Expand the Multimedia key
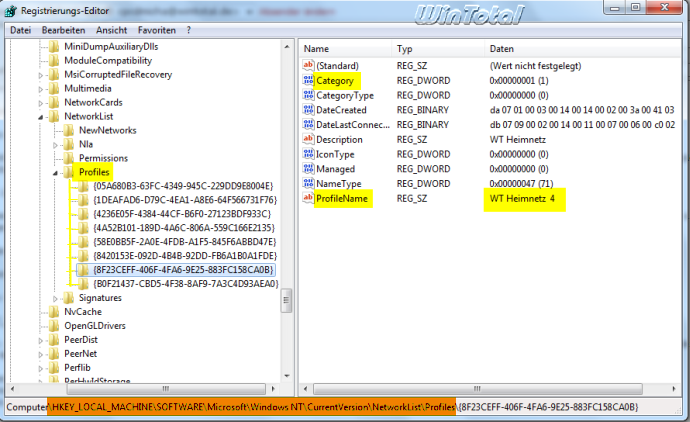690x422 pixels. point(40,89)
